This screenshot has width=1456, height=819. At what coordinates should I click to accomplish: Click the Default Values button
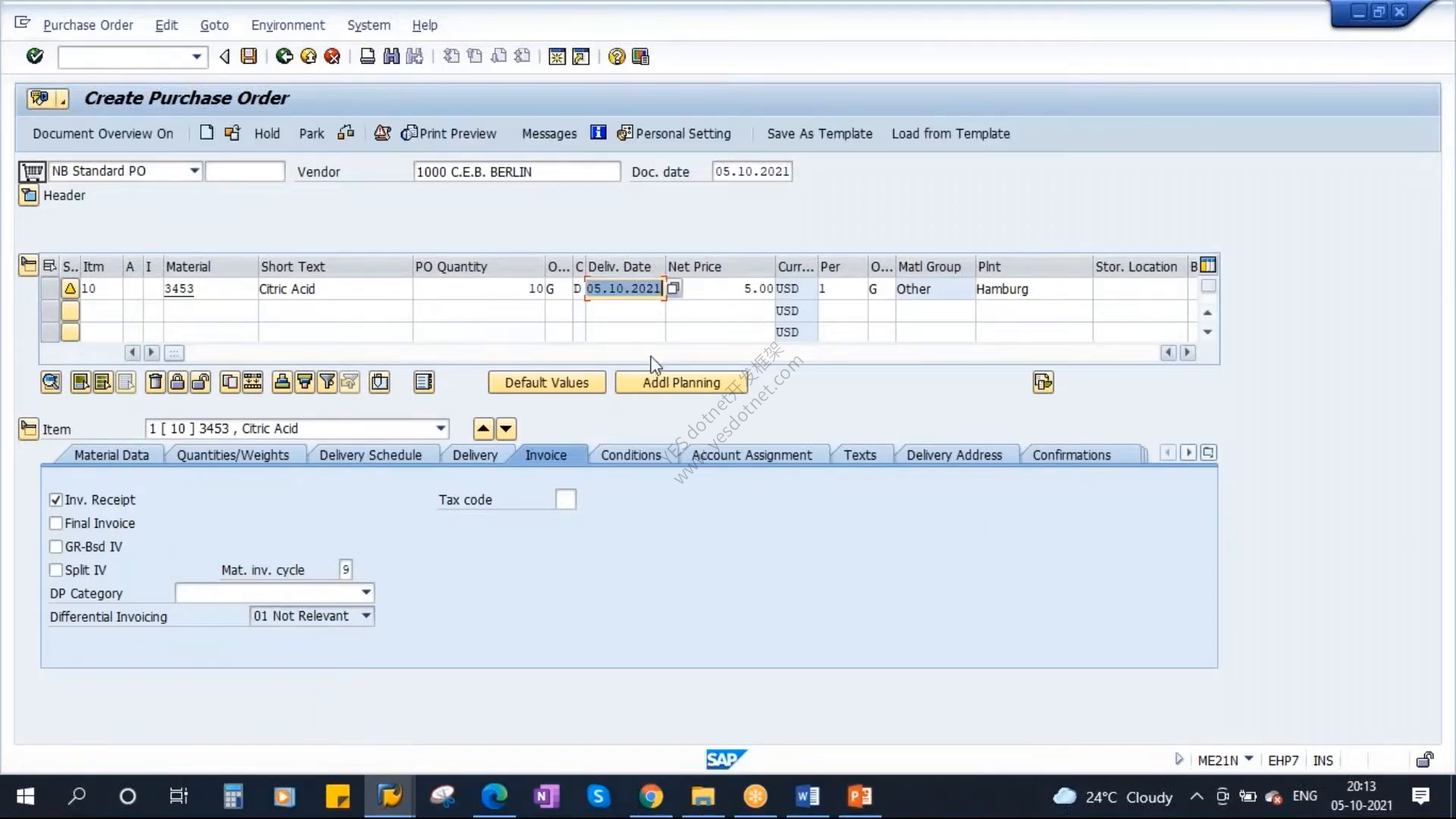(547, 382)
